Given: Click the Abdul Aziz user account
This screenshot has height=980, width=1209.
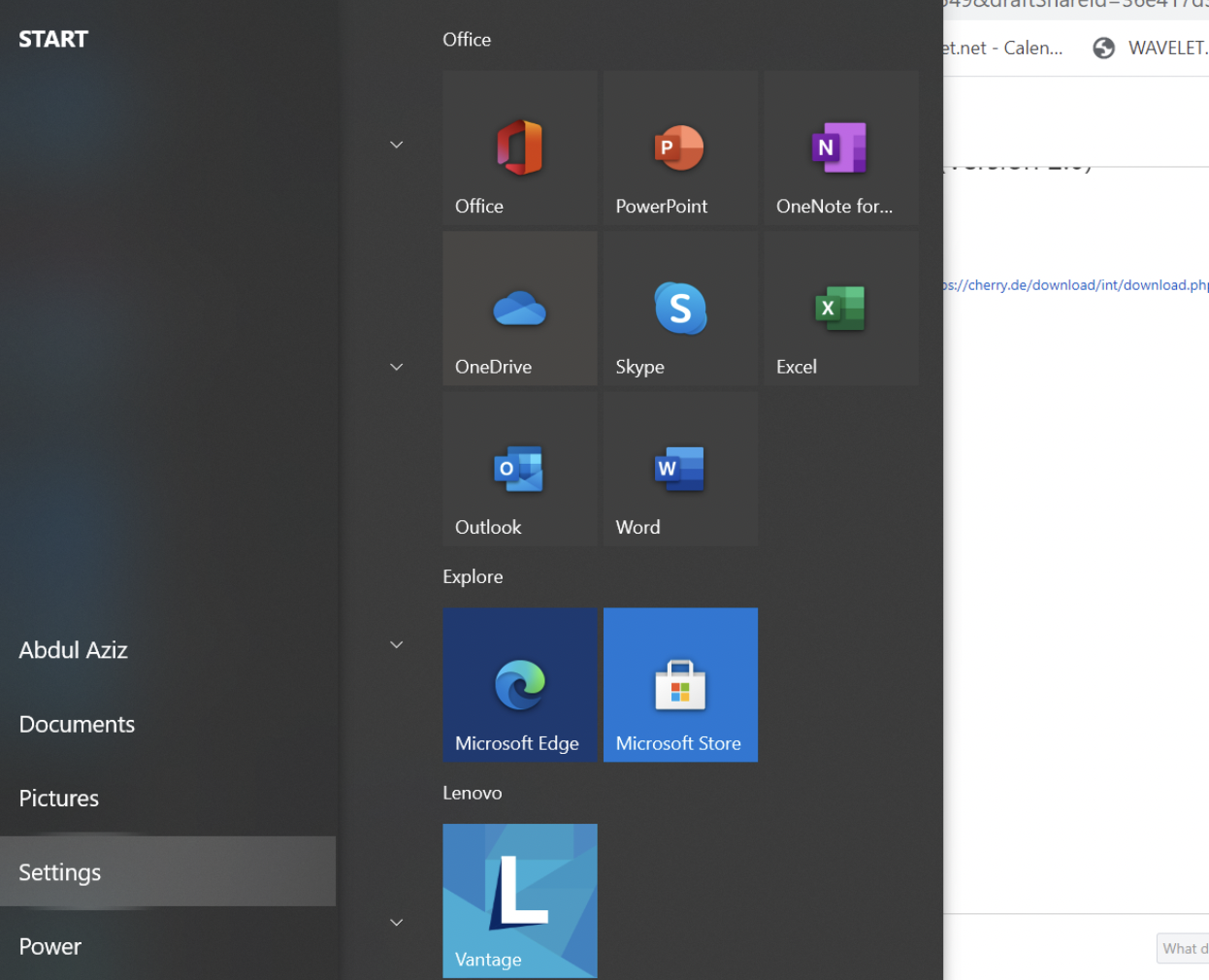Looking at the screenshot, I should click(x=74, y=650).
